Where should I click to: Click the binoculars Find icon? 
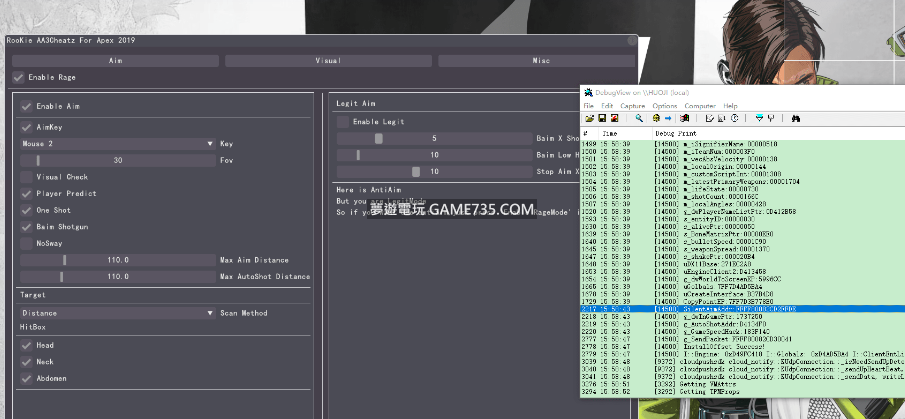tap(796, 118)
